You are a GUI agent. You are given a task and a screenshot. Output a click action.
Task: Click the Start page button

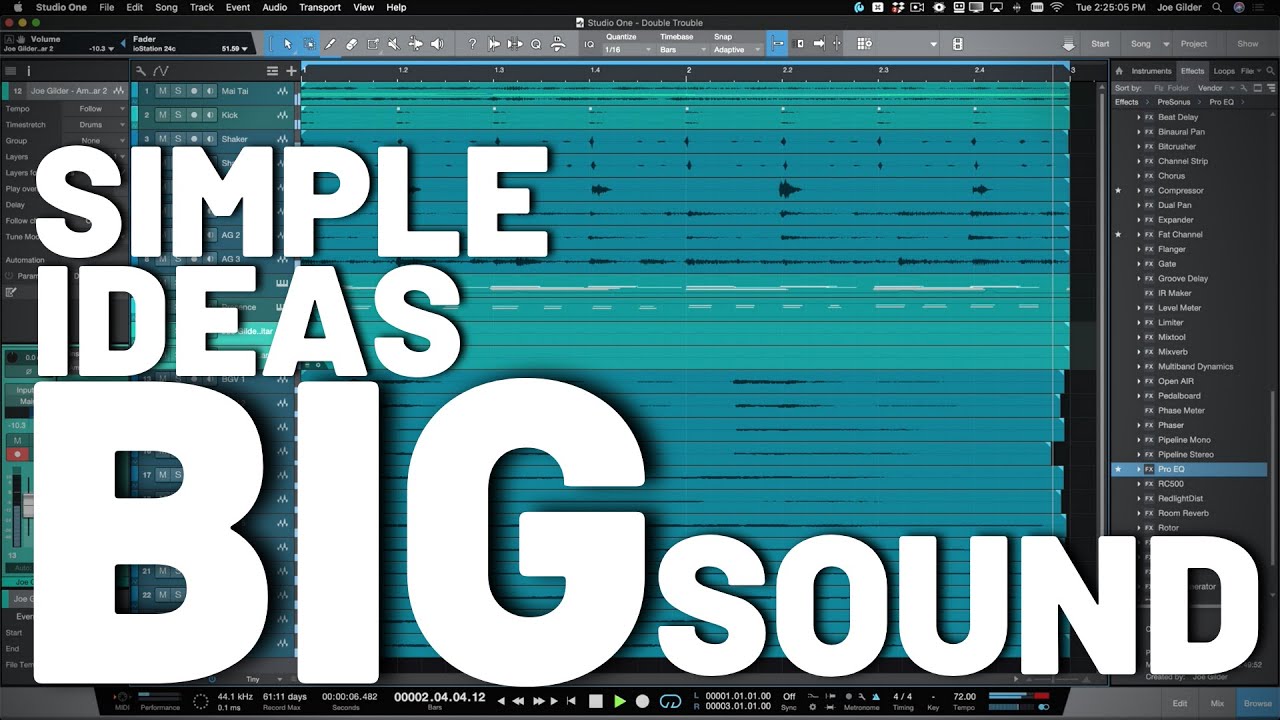pyautogui.click(x=1100, y=44)
